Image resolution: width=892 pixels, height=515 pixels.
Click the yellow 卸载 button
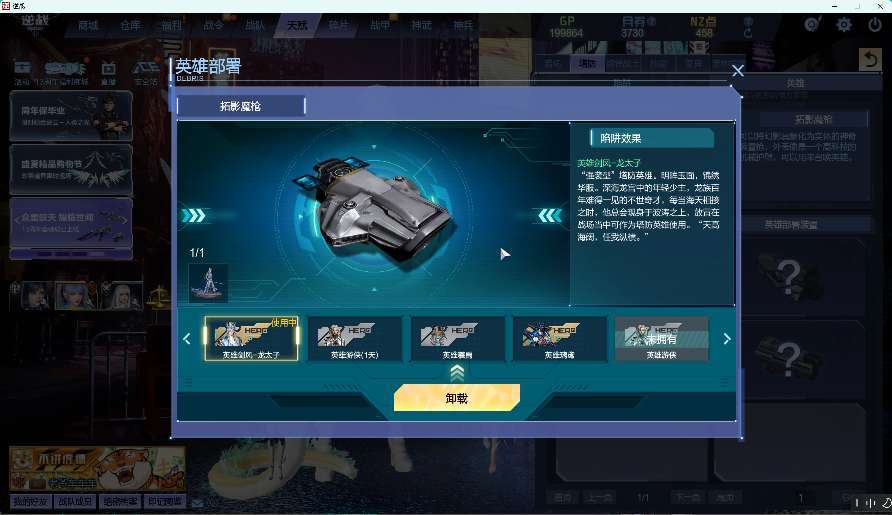click(x=457, y=398)
